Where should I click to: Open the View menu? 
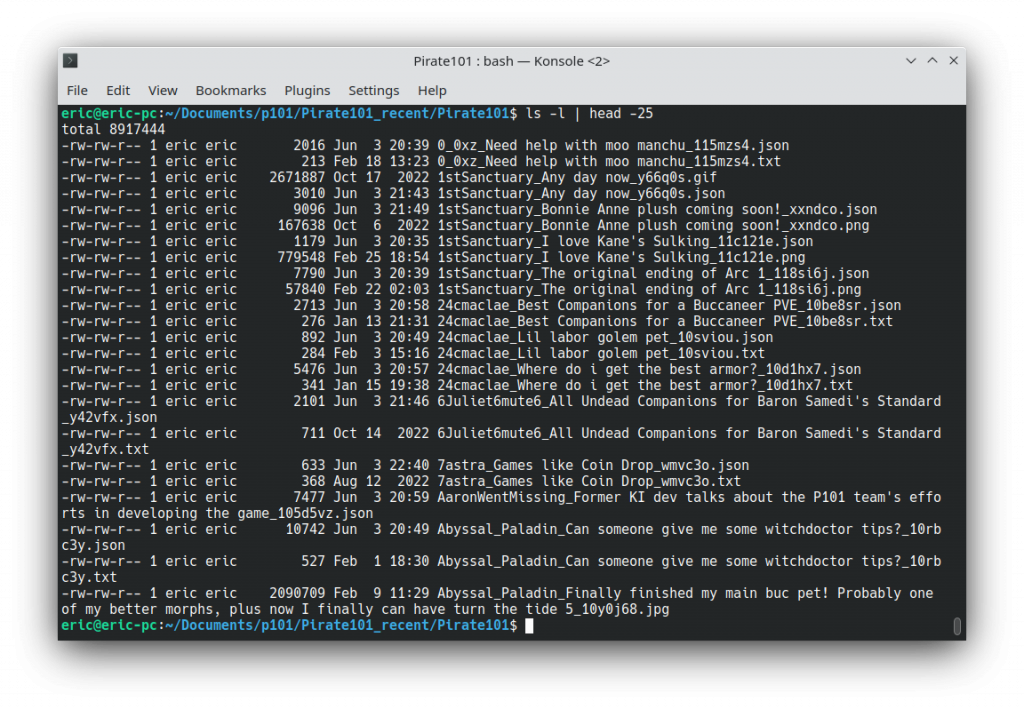(x=163, y=90)
